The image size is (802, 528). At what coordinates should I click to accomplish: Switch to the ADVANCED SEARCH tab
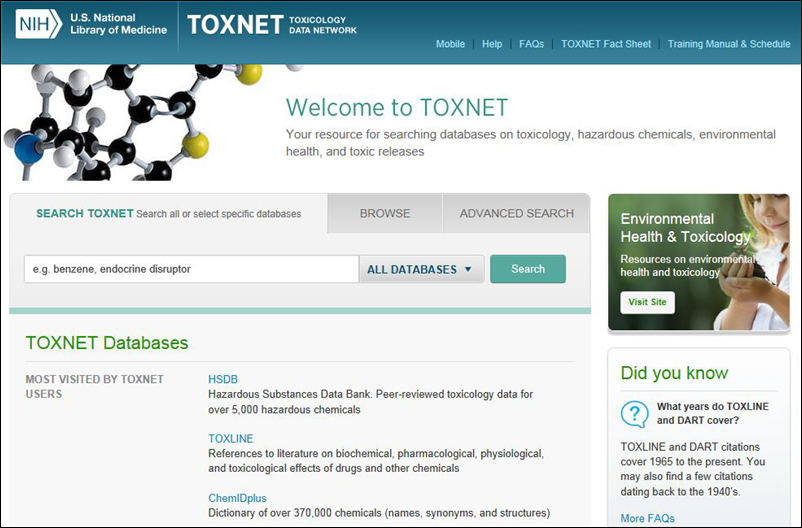click(517, 213)
